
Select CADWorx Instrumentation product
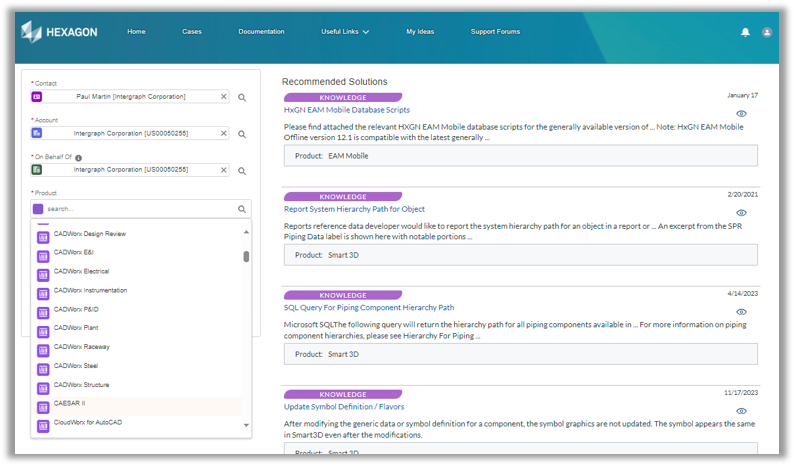click(136, 291)
